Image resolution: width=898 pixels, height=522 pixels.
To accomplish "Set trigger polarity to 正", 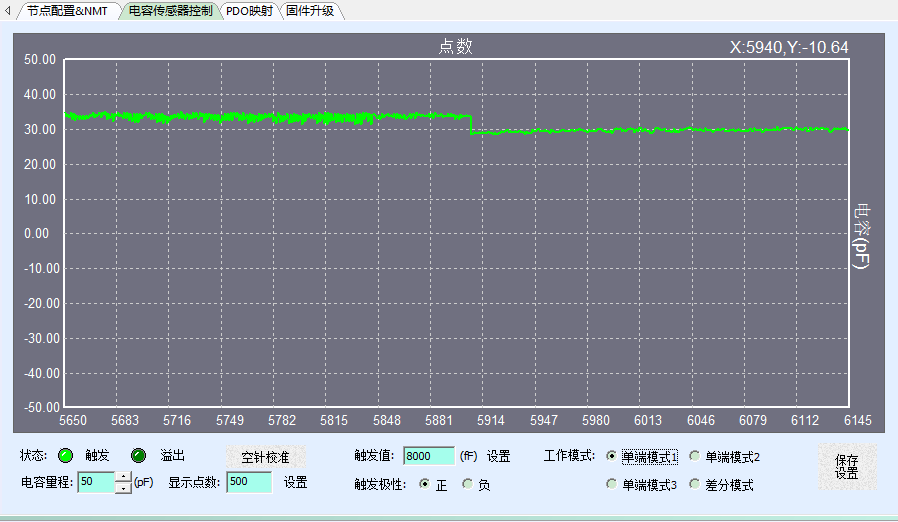I will (x=424, y=485).
